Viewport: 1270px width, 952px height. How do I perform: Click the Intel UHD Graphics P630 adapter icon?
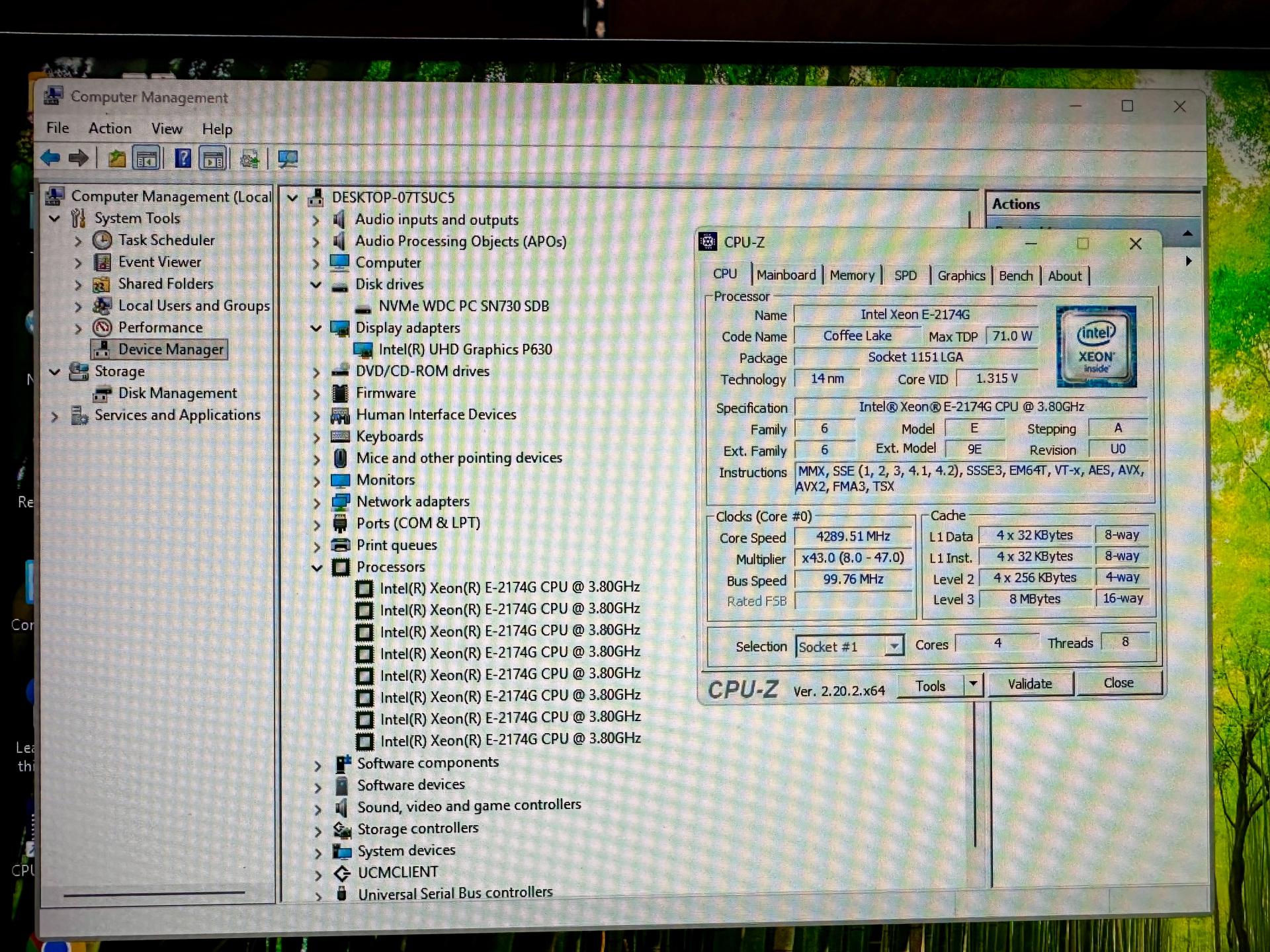point(362,350)
